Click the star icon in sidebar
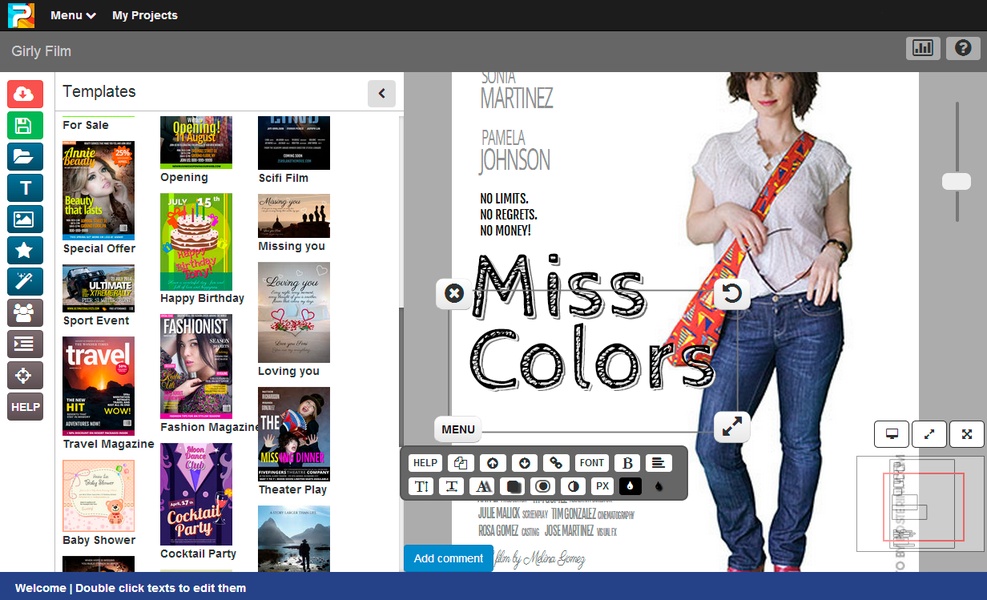This screenshot has width=987, height=600. [x=25, y=250]
